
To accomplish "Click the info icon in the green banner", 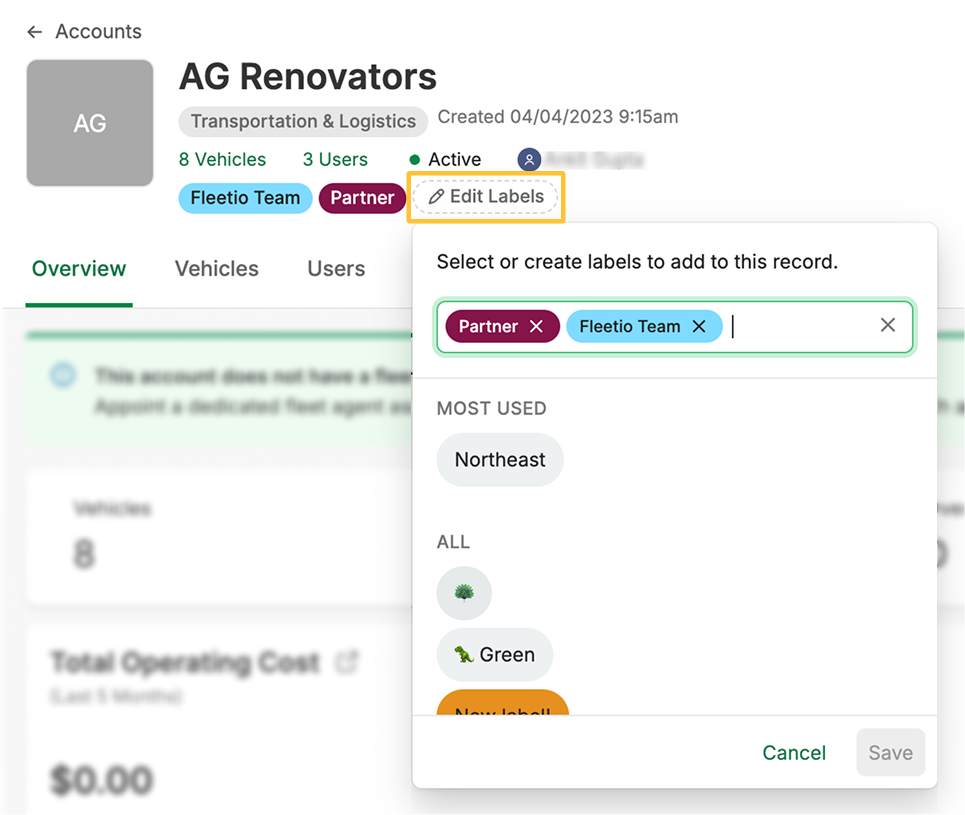I will (x=63, y=376).
